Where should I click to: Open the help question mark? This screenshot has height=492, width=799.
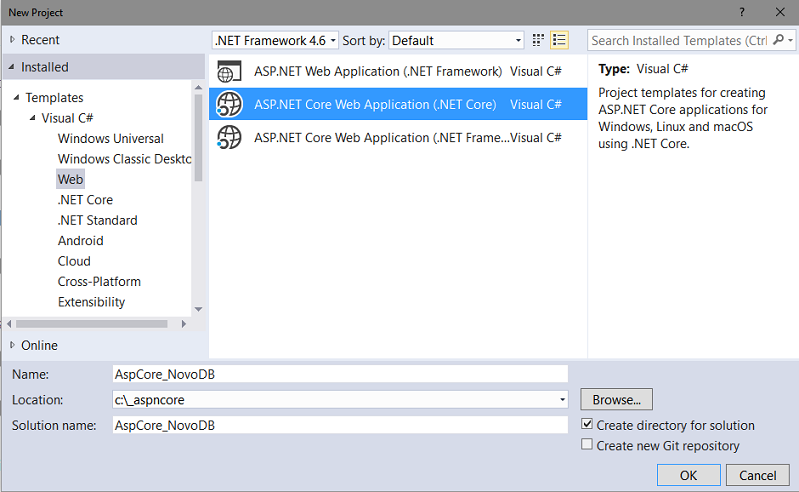pos(742,12)
